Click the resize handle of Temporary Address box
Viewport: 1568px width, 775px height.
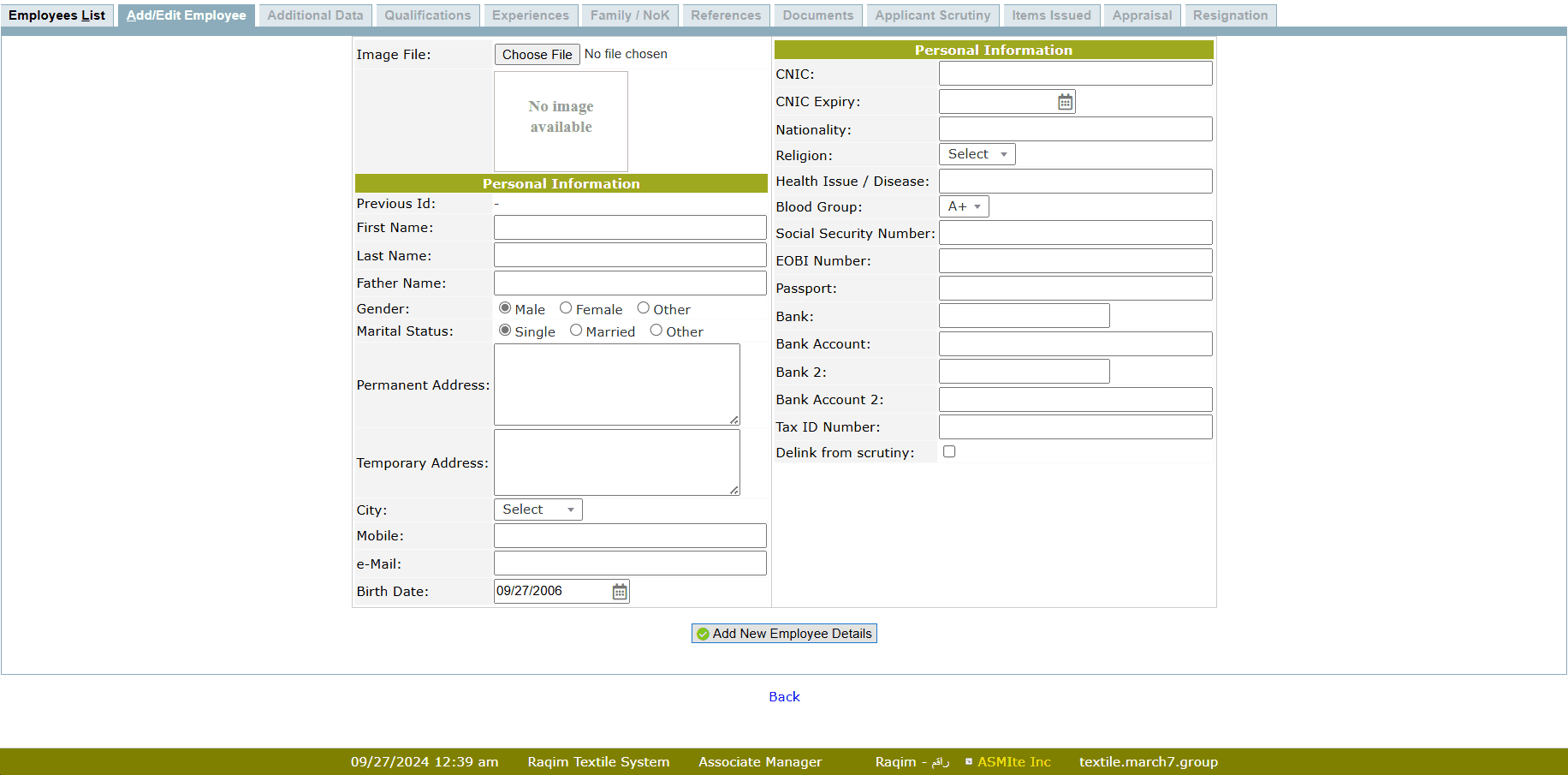734,490
